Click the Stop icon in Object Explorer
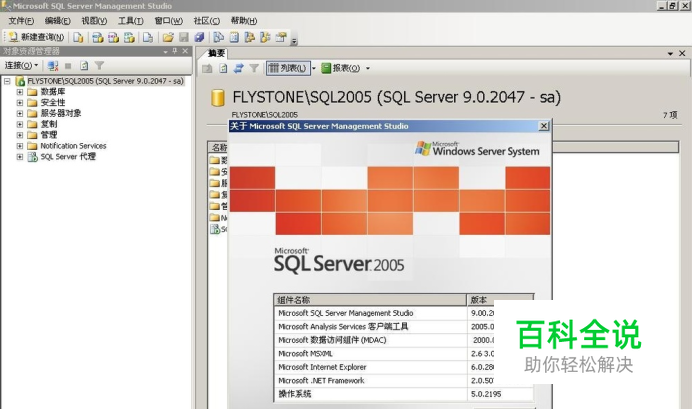Screen dimensions: 692x409 pos(68,66)
